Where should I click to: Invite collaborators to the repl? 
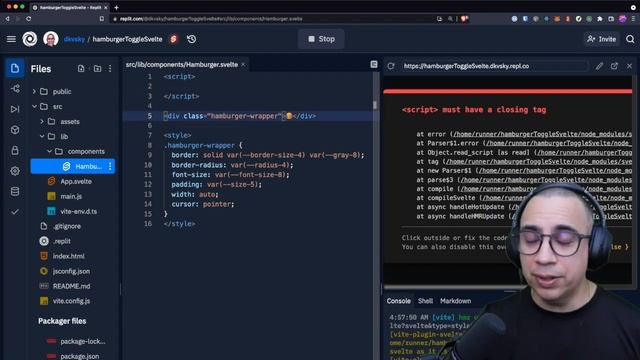pos(601,39)
